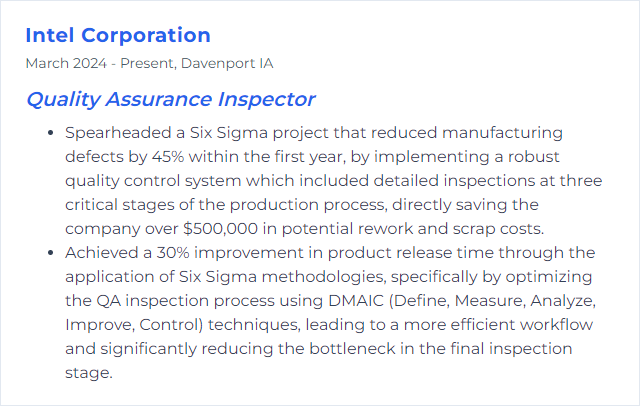Click the words Six Sigma methodologies
Screen dimensions: 640x406
click(x=282, y=277)
